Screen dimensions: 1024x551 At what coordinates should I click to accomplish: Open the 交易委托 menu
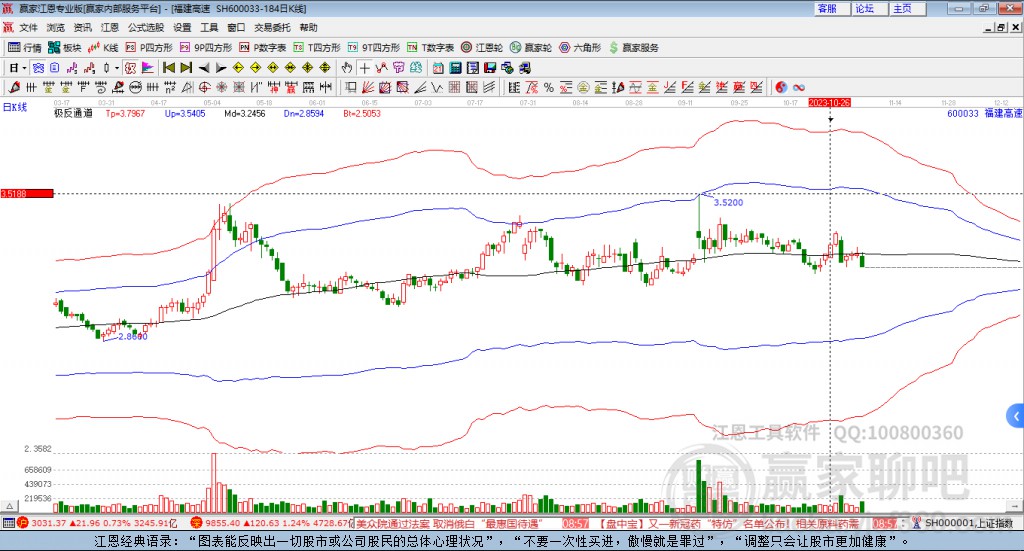point(271,27)
